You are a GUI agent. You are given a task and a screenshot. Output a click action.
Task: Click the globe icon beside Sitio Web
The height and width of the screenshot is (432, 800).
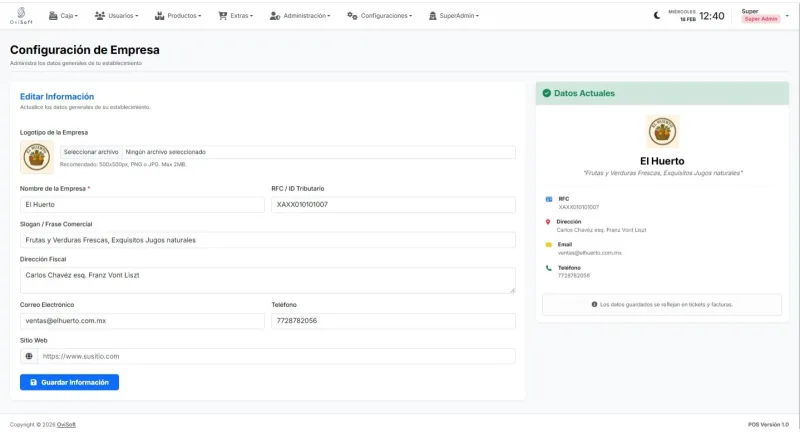click(x=29, y=356)
